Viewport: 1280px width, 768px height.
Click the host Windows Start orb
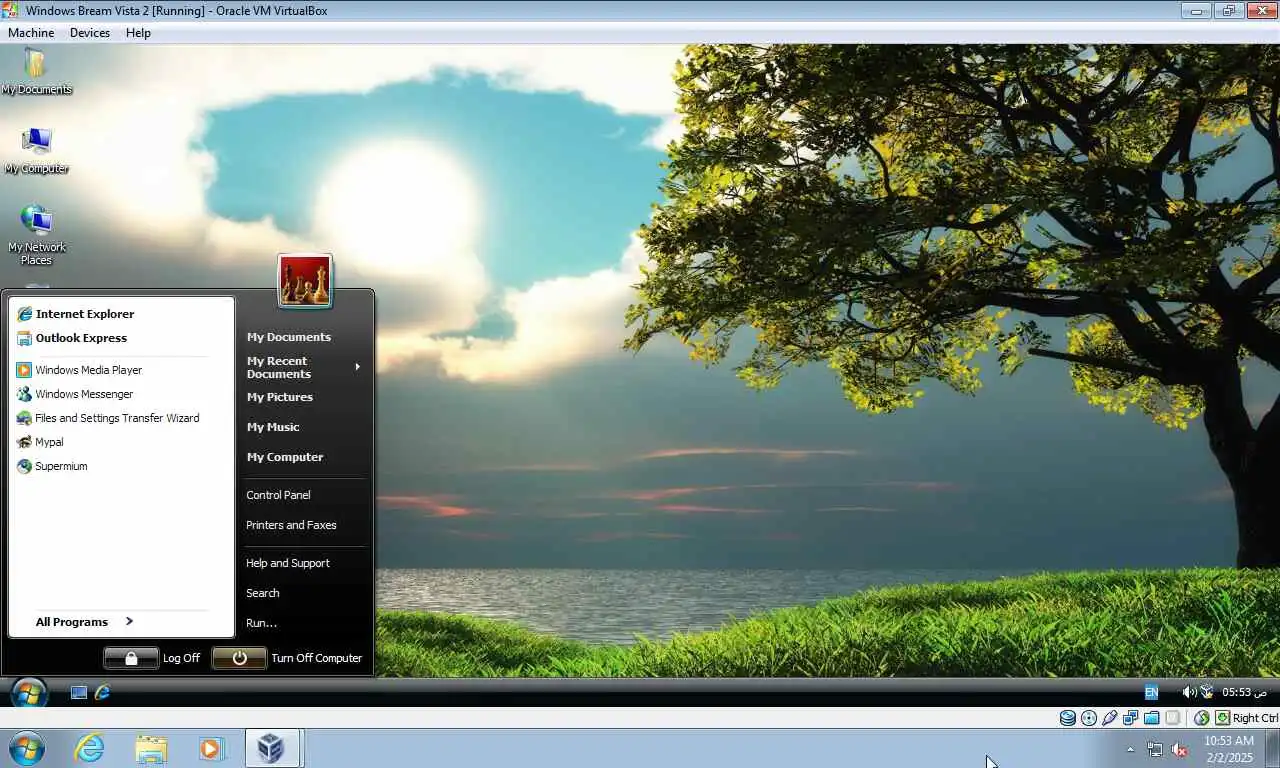(x=26, y=748)
